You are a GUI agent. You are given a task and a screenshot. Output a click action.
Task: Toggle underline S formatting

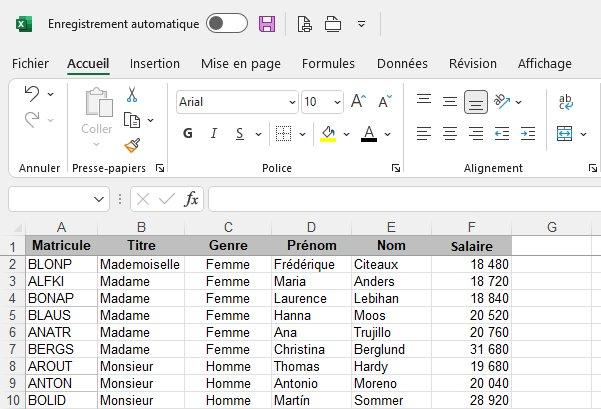click(240, 133)
